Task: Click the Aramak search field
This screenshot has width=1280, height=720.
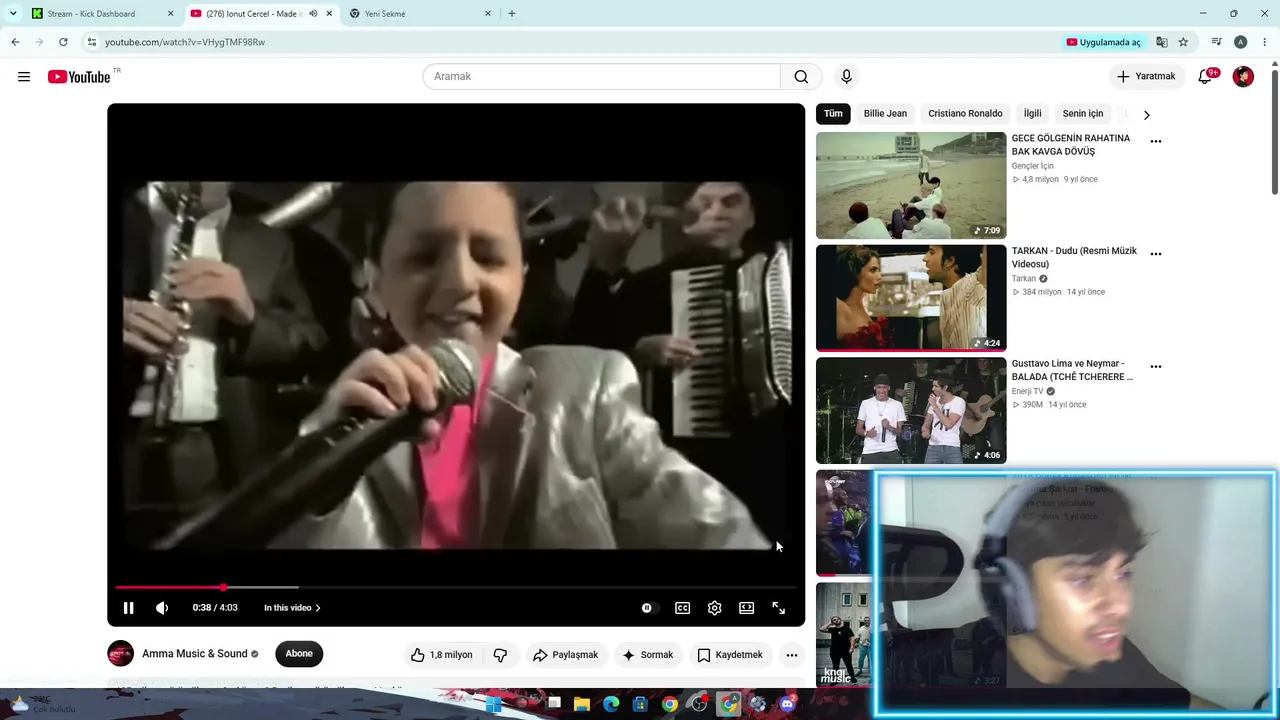Action: tap(601, 77)
